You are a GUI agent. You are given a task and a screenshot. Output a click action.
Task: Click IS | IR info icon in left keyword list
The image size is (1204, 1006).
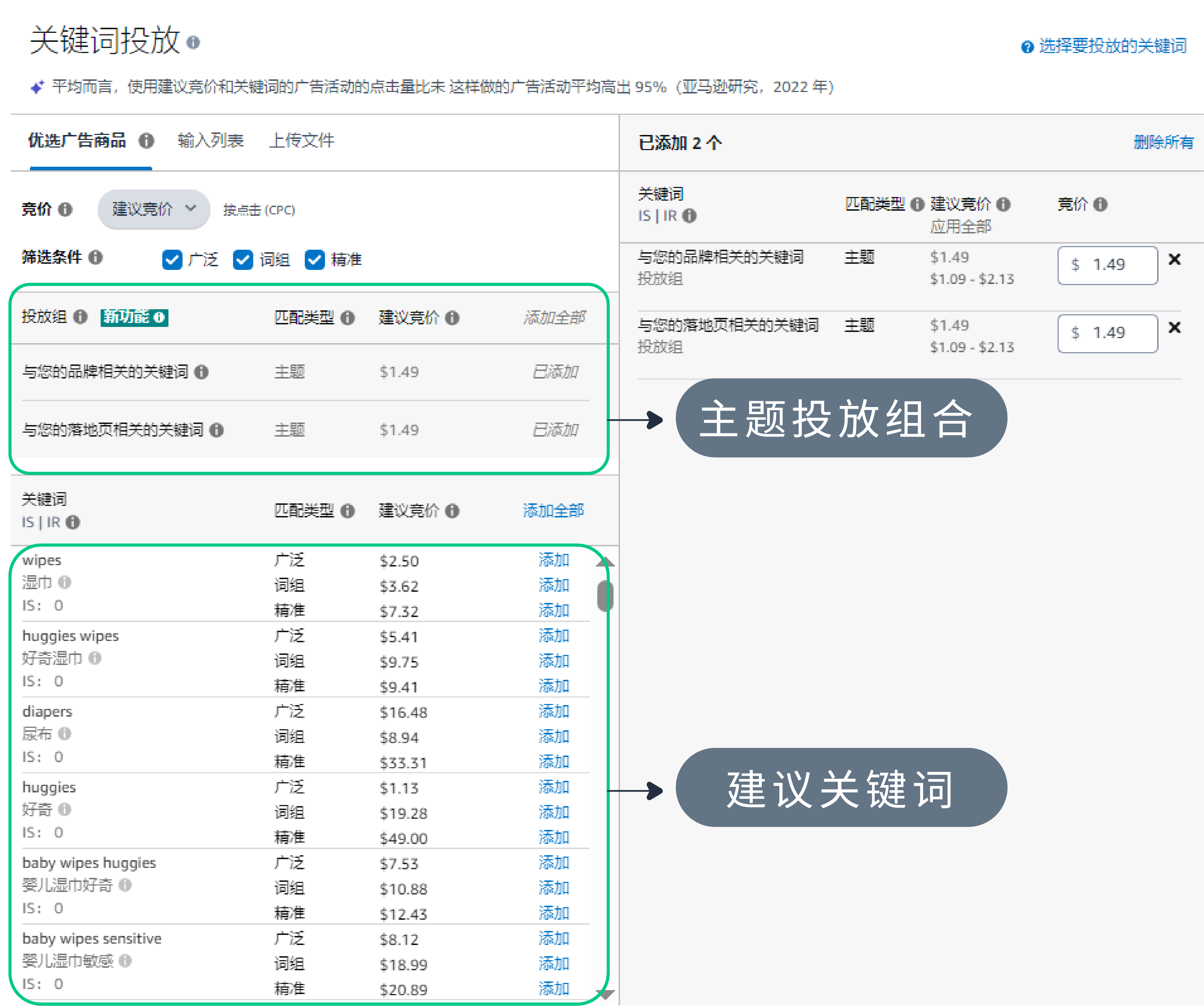pos(73,522)
